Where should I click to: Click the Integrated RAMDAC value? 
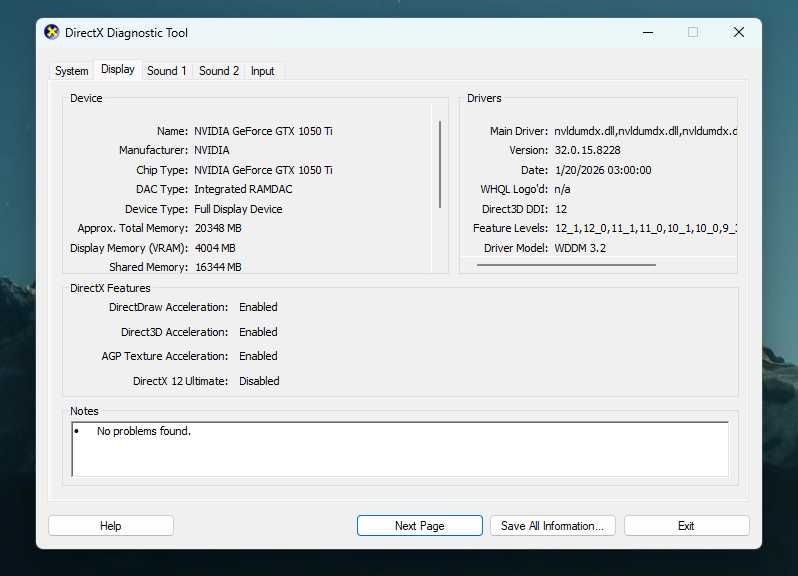pyautogui.click(x=243, y=189)
